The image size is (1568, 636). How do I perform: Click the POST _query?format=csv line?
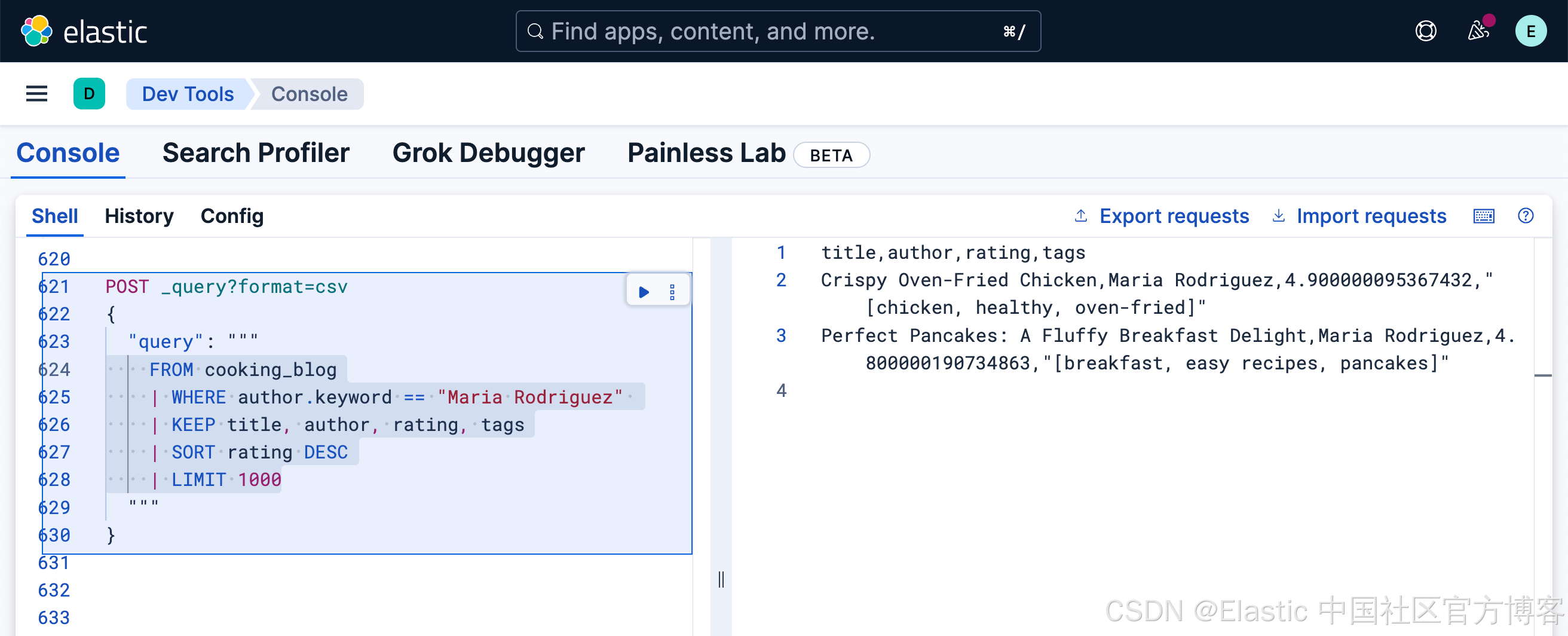coord(226,286)
